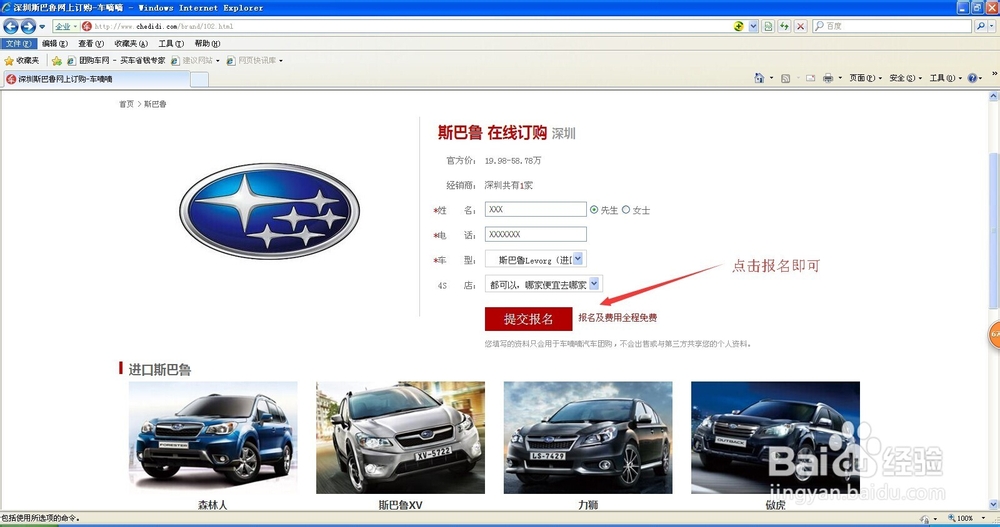Viewport: 1000px width, 527px height.
Task: Expand command bar overflow chevron
Action: 994,74
